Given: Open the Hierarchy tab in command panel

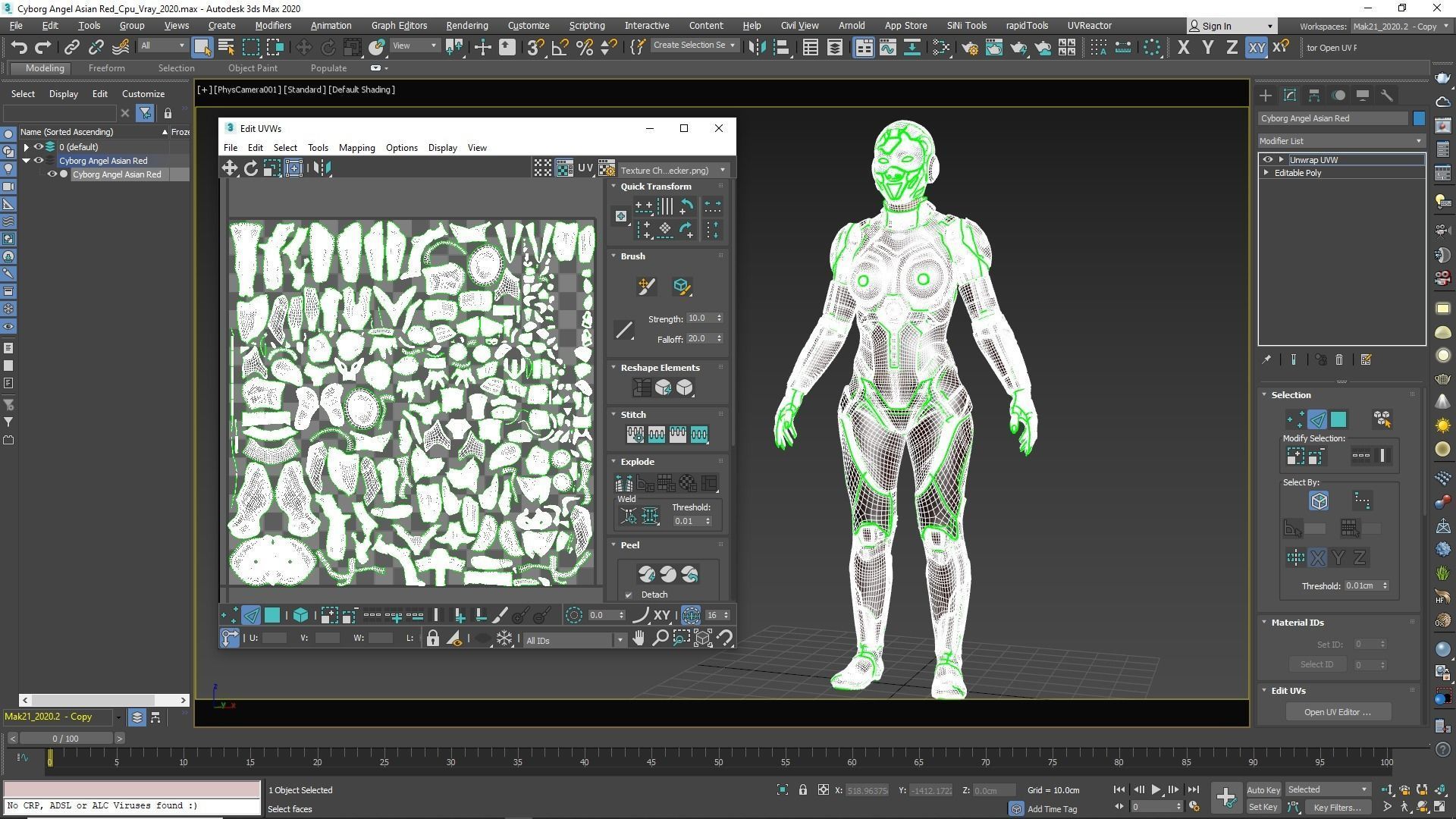Looking at the screenshot, I should click(x=1313, y=96).
